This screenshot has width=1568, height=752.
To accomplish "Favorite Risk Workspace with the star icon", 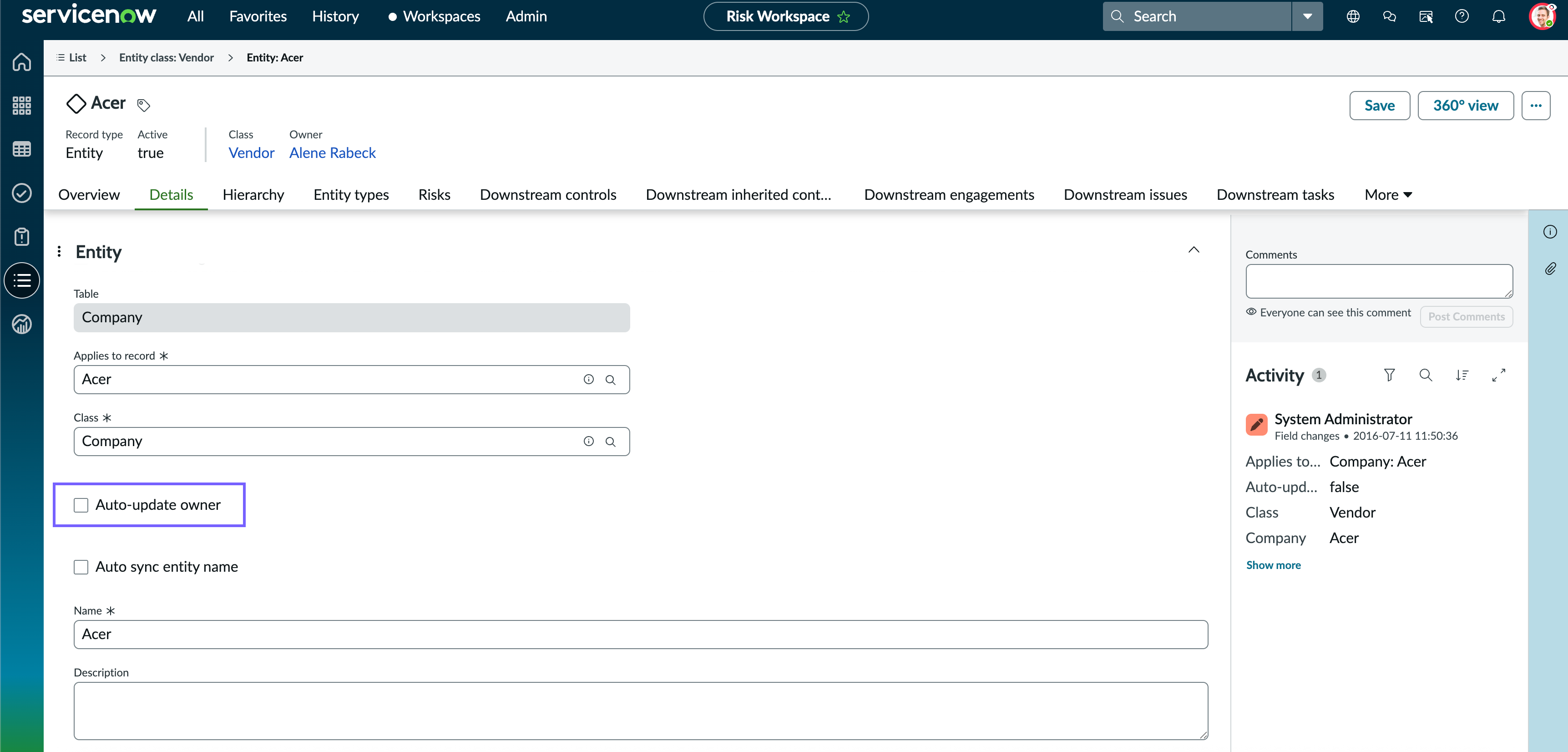I will tap(844, 16).
